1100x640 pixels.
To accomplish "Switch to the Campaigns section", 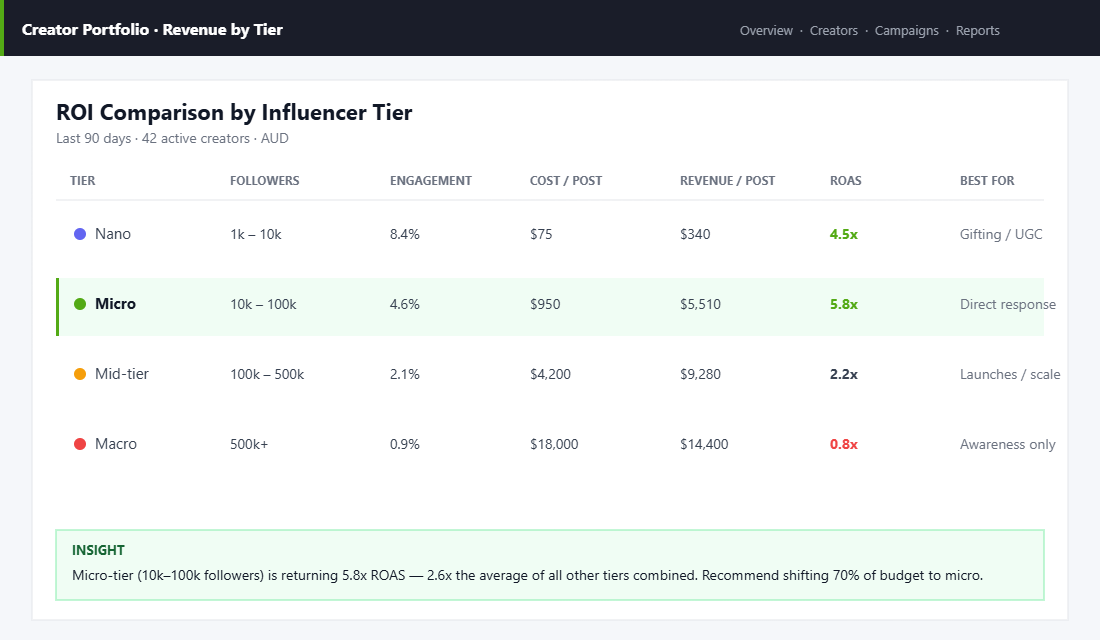I will click(907, 30).
